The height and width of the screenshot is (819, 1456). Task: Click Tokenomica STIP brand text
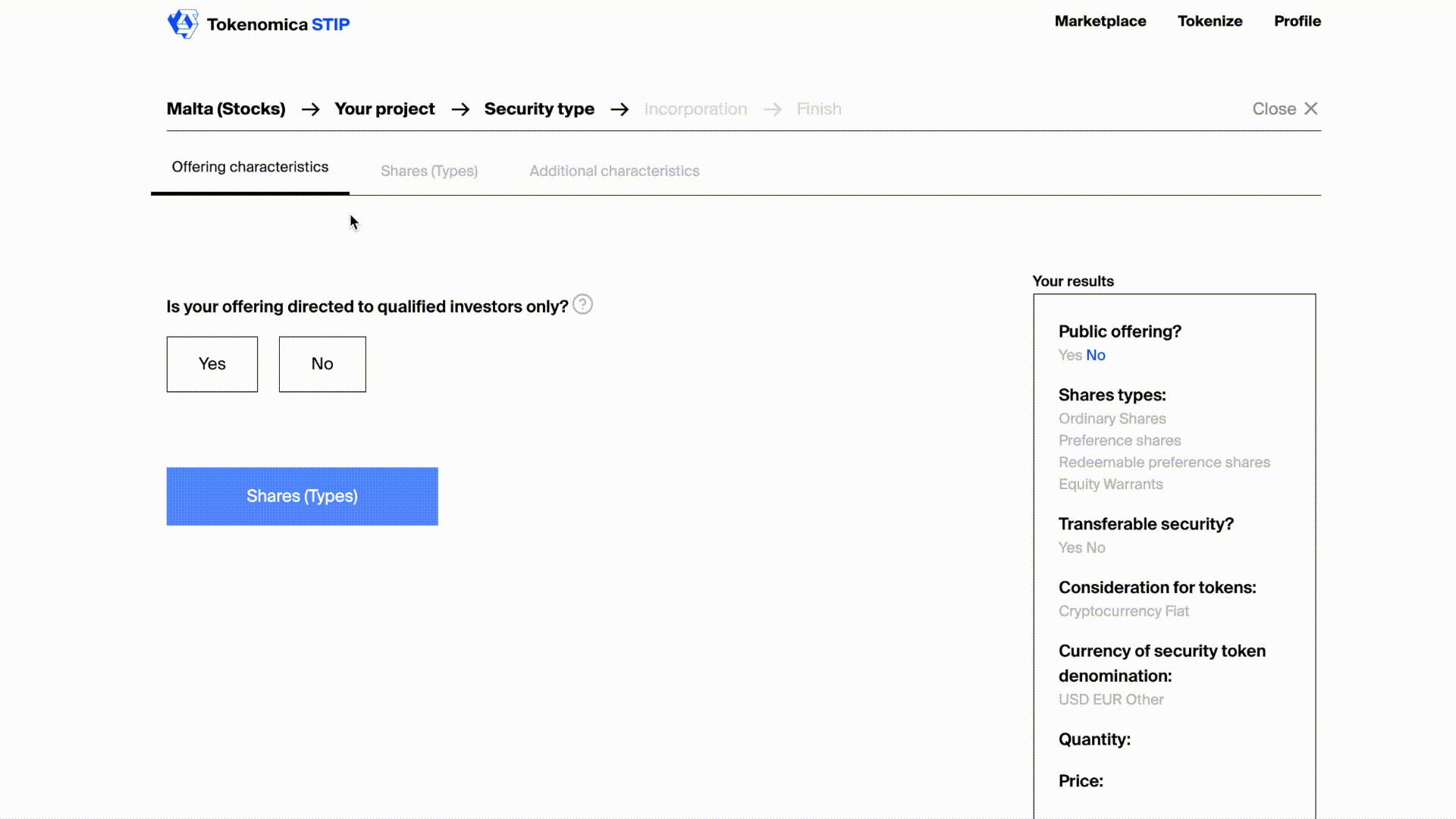click(278, 24)
